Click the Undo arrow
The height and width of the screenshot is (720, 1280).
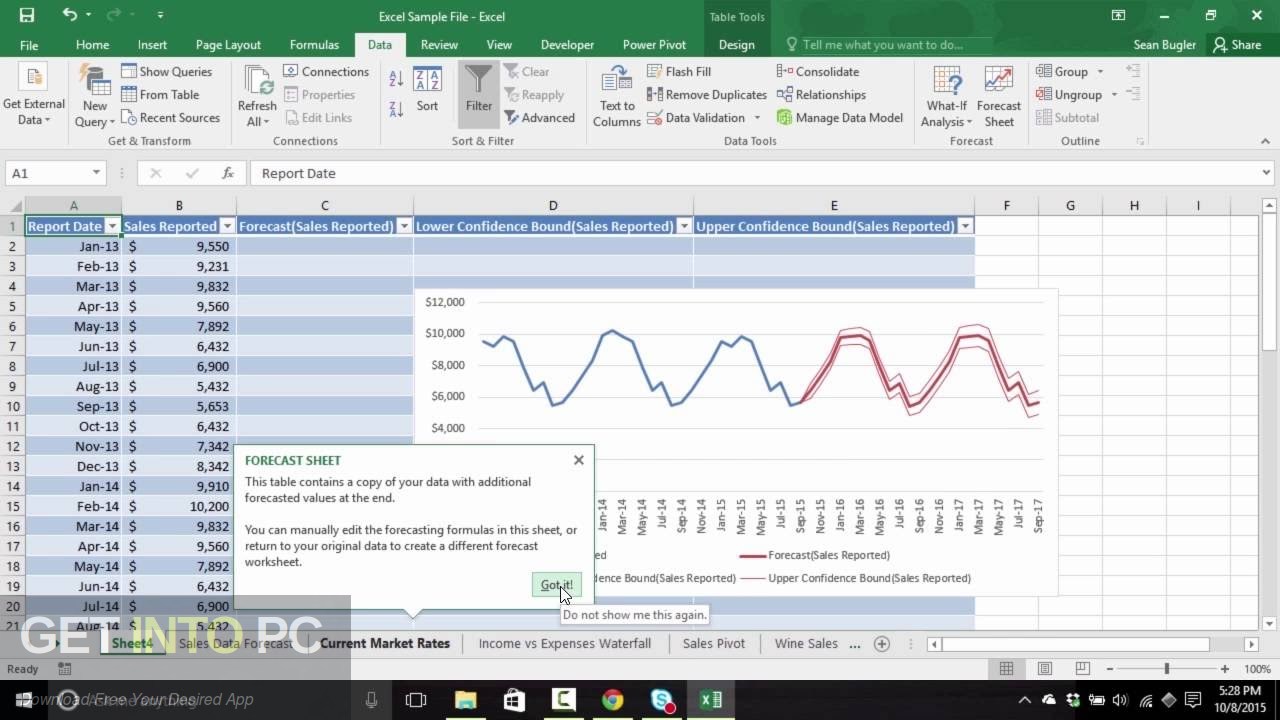69,16
